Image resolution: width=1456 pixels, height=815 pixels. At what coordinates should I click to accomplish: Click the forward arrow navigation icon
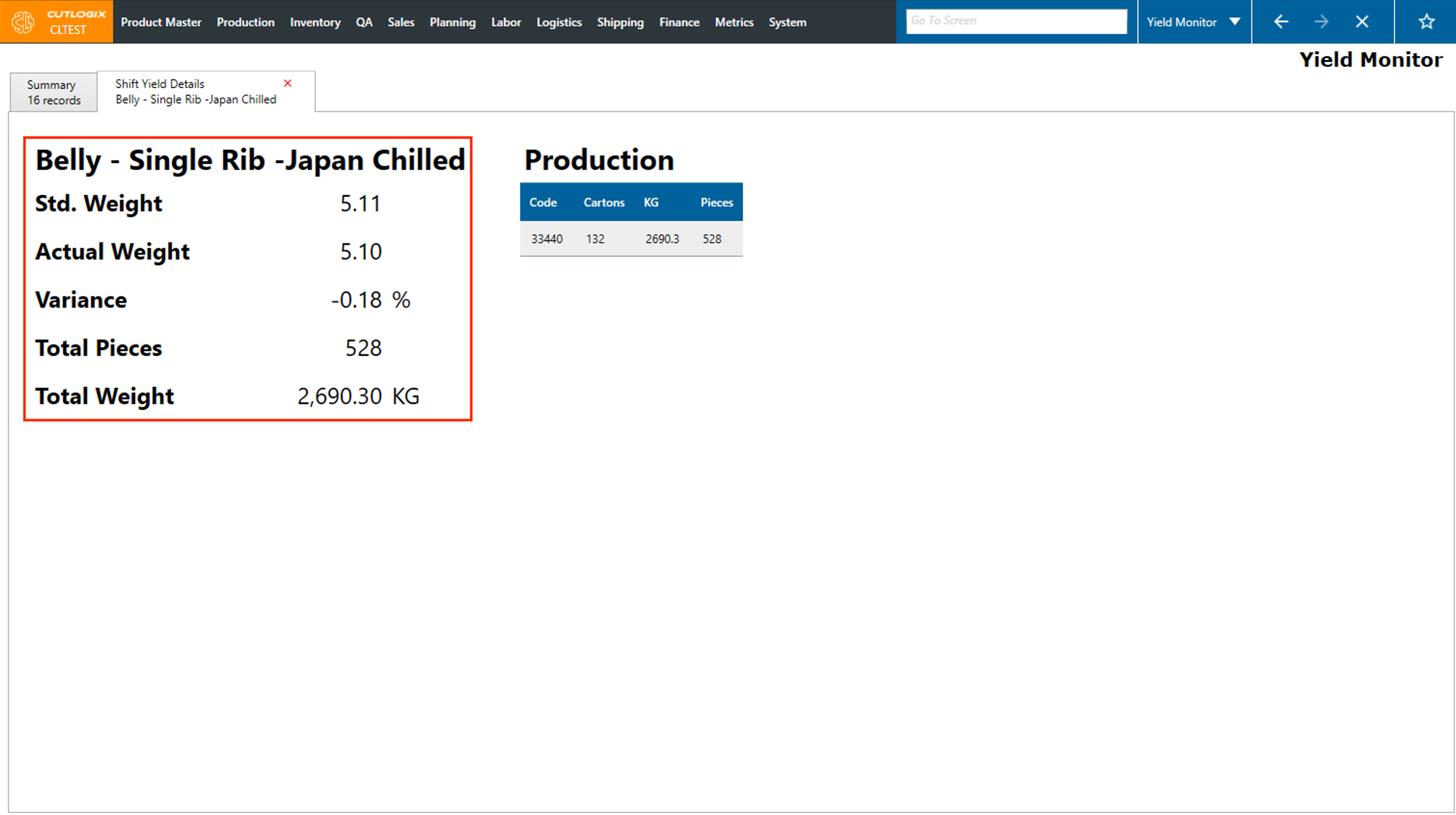click(x=1321, y=22)
